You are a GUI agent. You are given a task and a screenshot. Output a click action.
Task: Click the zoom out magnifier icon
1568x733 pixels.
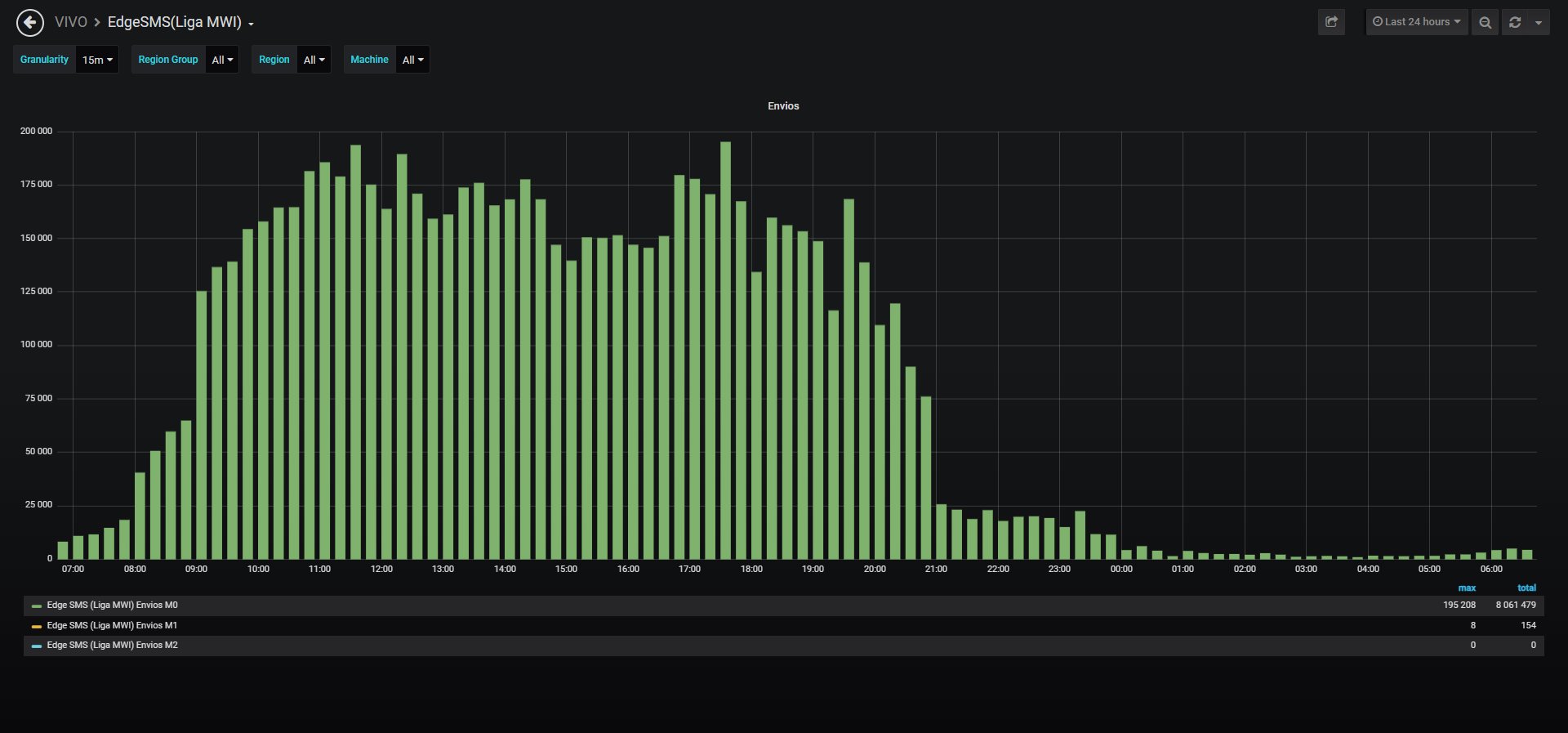(x=1486, y=22)
